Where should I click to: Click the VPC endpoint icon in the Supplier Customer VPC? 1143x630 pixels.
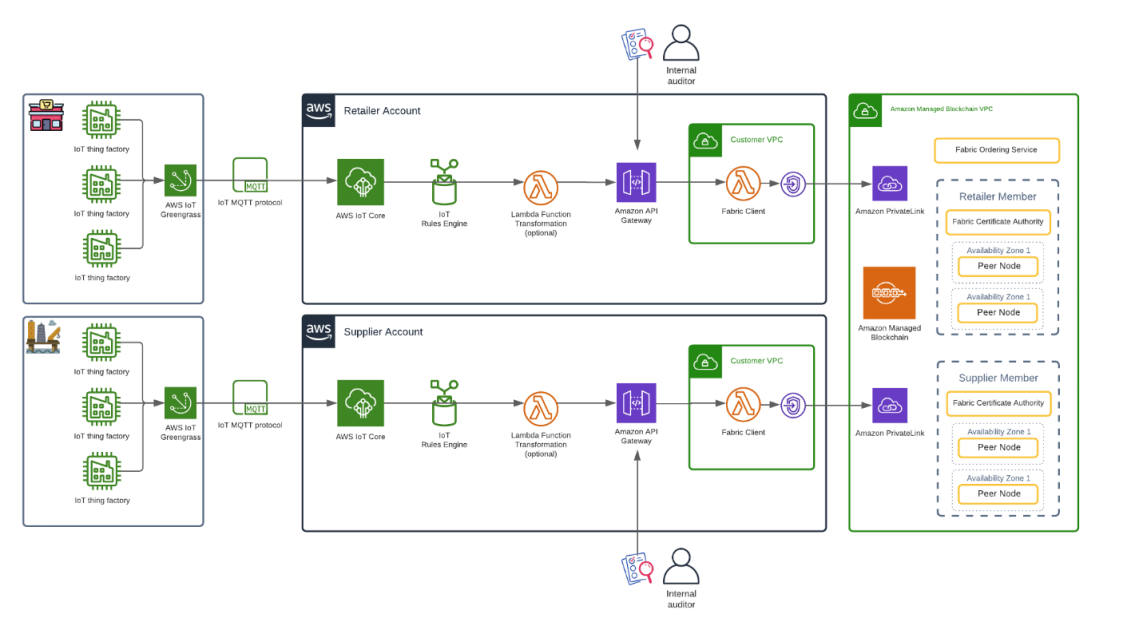click(793, 405)
